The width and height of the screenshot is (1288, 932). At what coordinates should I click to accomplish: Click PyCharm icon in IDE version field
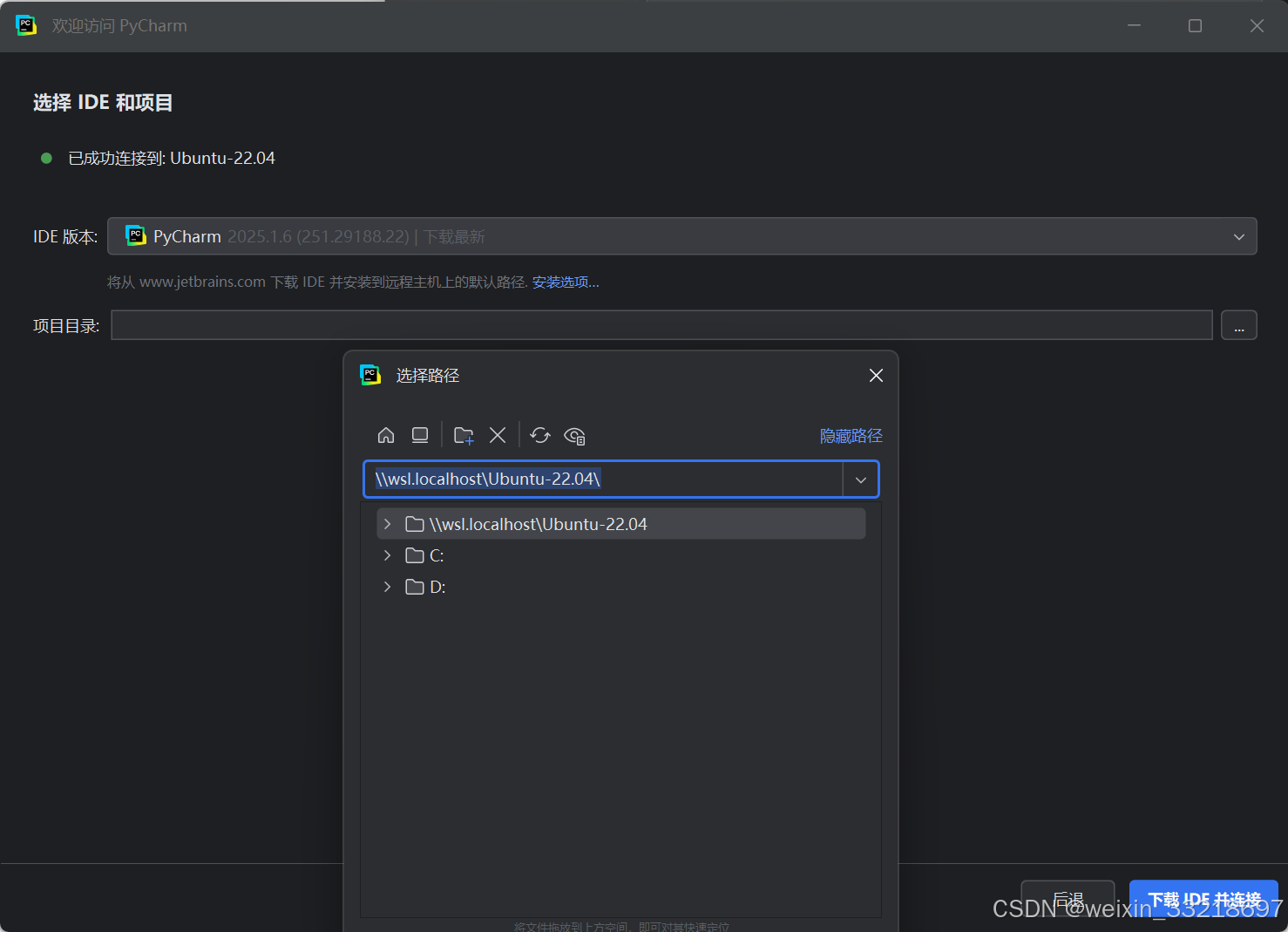pyautogui.click(x=136, y=235)
